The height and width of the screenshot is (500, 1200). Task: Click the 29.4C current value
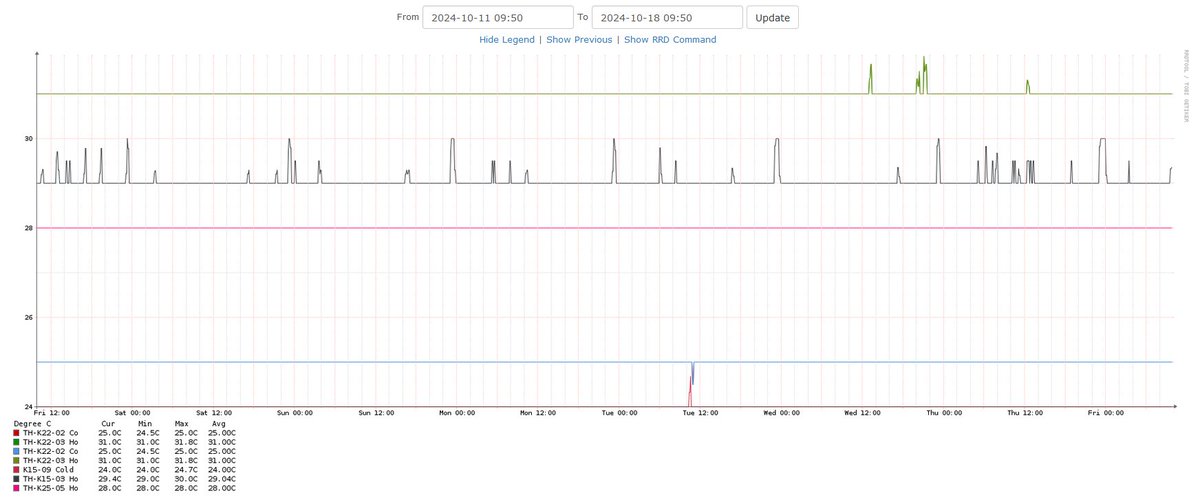pyautogui.click(x=111, y=479)
